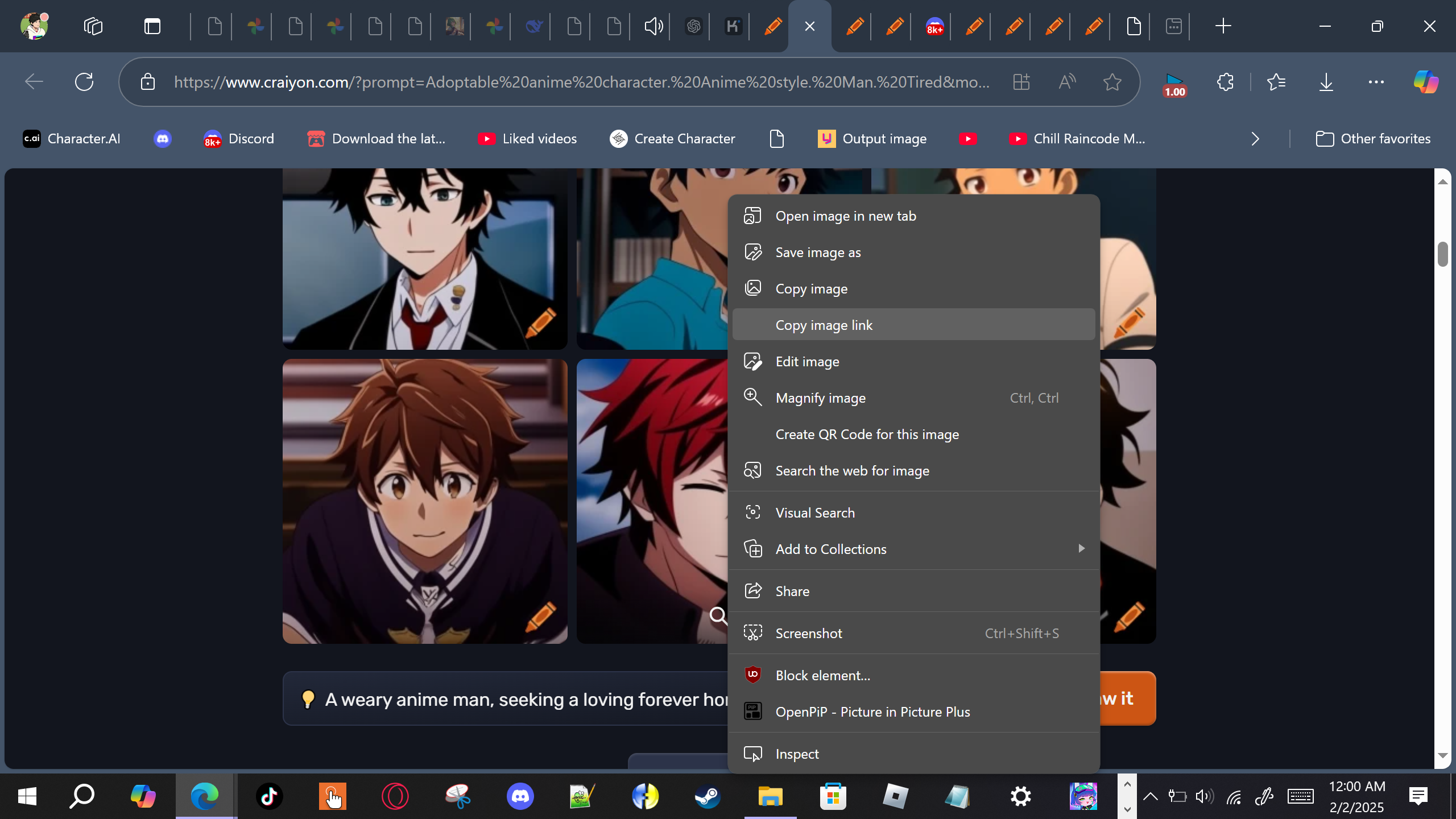Image resolution: width=1456 pixels, height=819 pixels.
Task: Toggle the favorite star for this page
Action: (1112, 82)
